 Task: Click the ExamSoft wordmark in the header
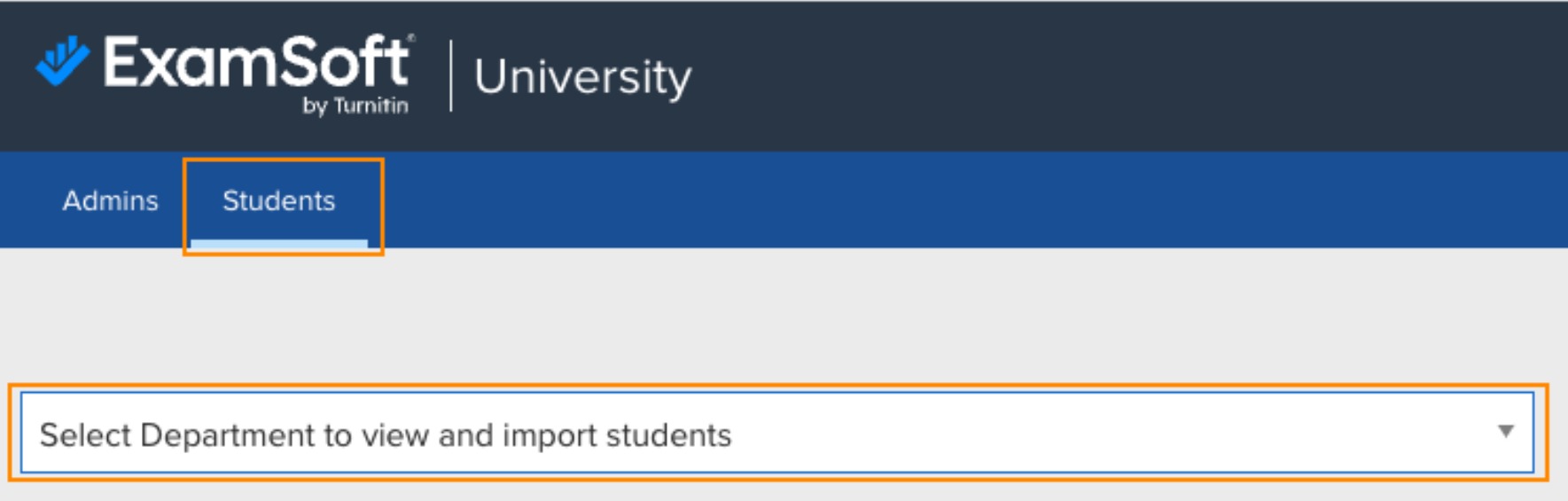(255, 62)
